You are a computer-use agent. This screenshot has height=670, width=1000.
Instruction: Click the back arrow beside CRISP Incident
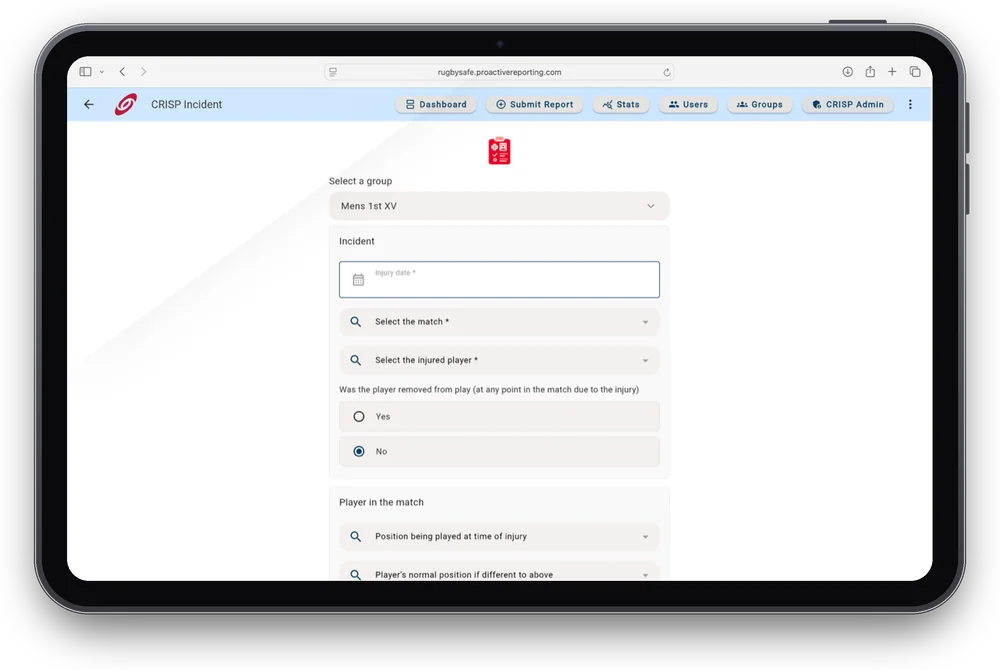89,104
